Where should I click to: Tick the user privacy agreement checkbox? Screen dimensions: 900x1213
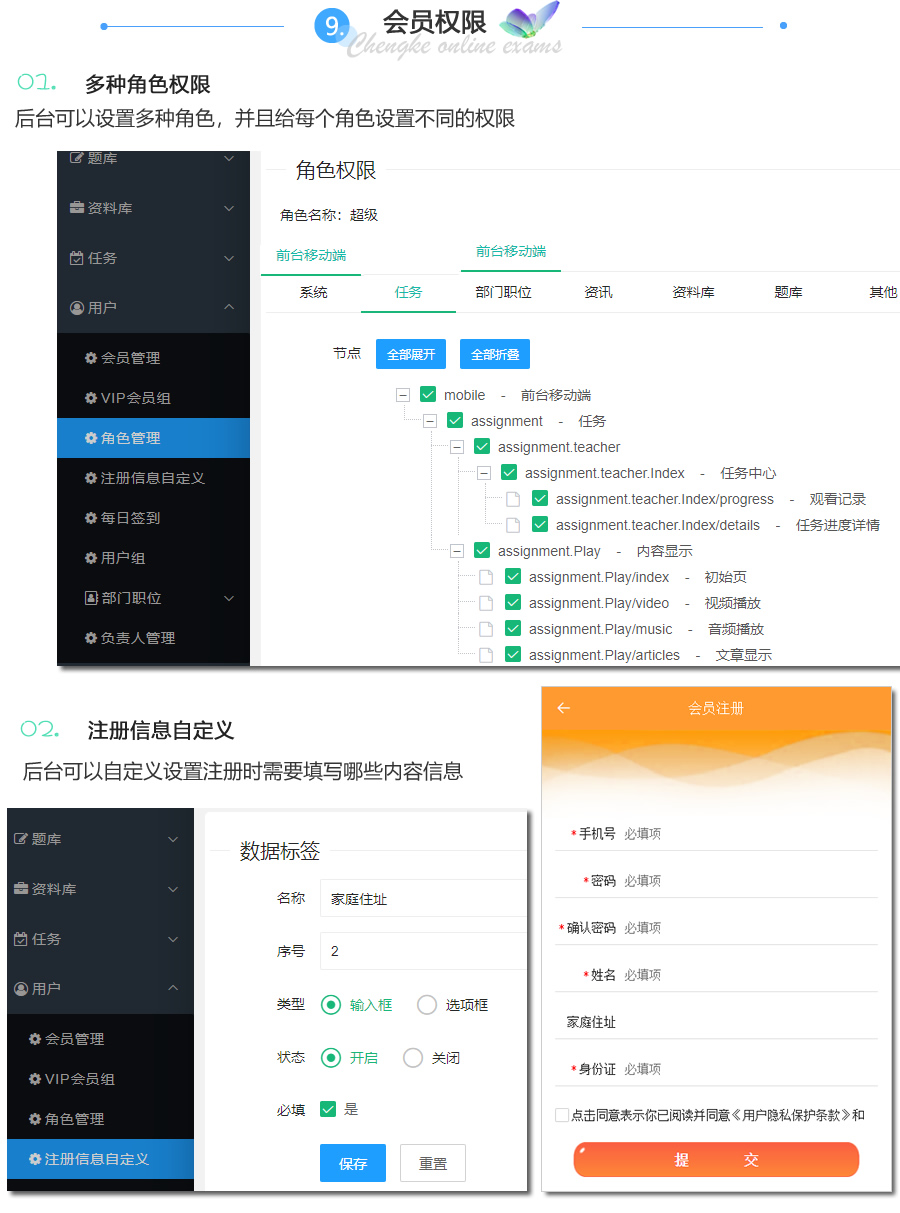tap(562, 1115)
